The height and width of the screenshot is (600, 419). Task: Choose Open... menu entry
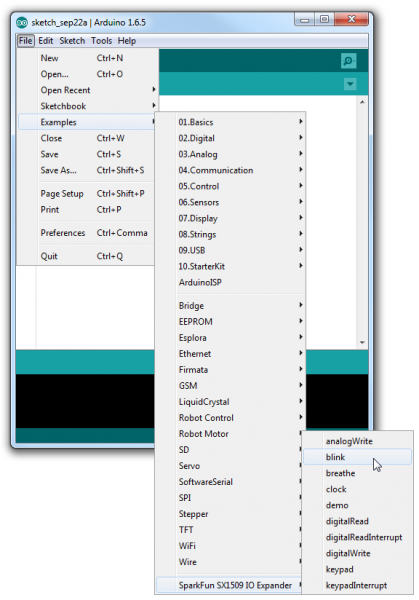coord(88,74)
